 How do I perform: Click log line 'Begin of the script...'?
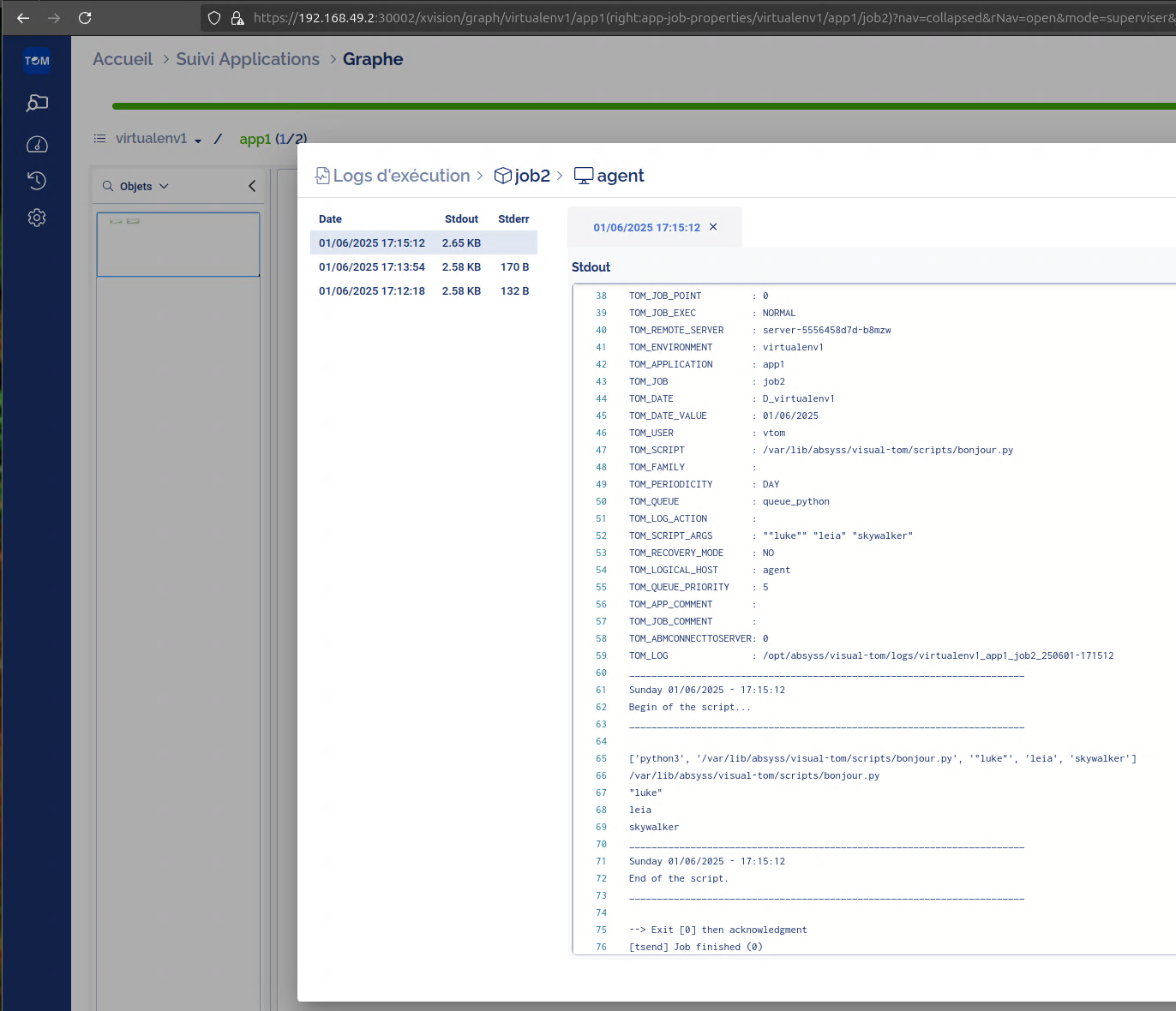pyautogui.click(x=689, y=707)
